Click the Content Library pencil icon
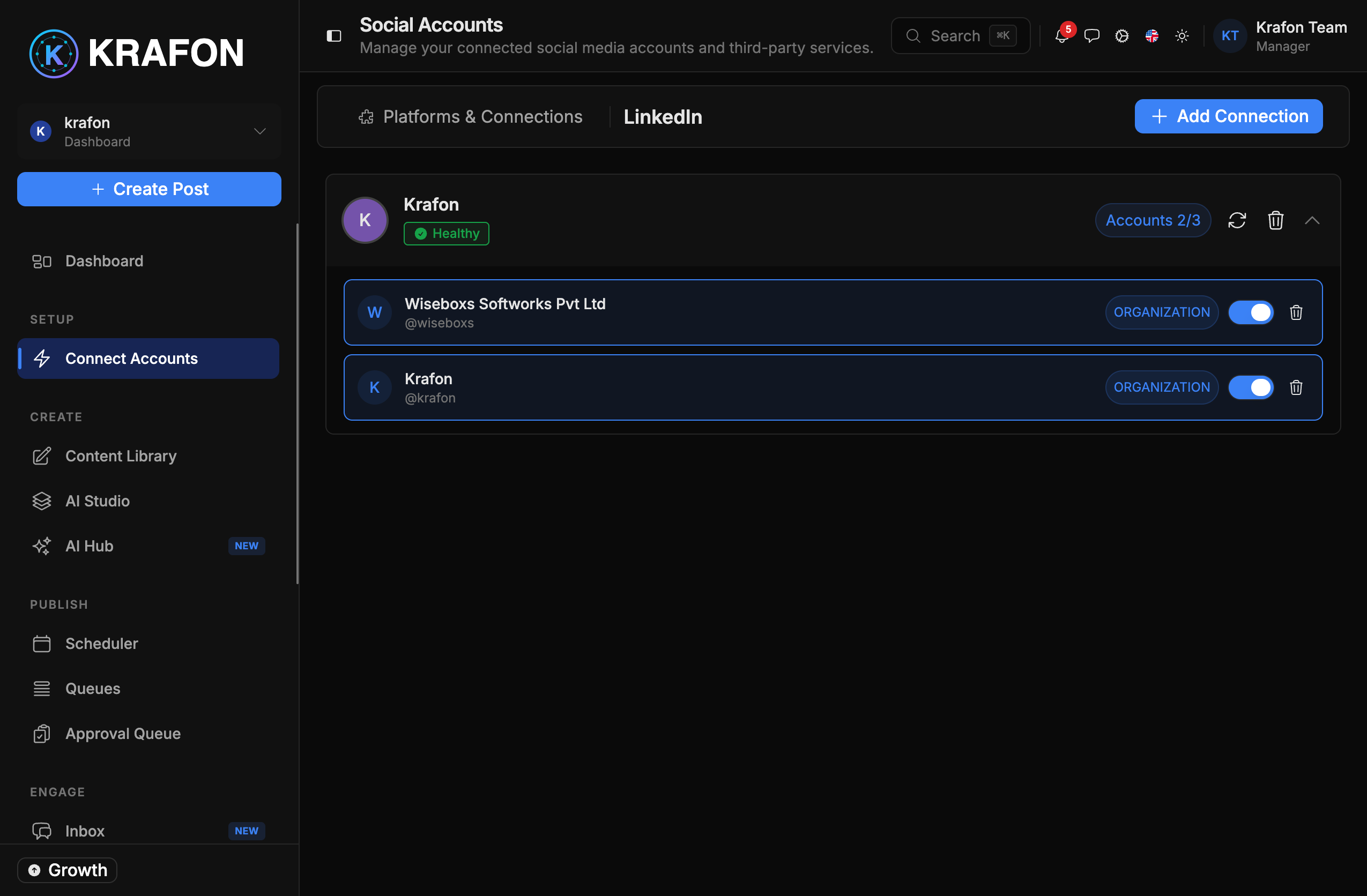Viewport: 1367px width, 896px height. pos(41,456)
